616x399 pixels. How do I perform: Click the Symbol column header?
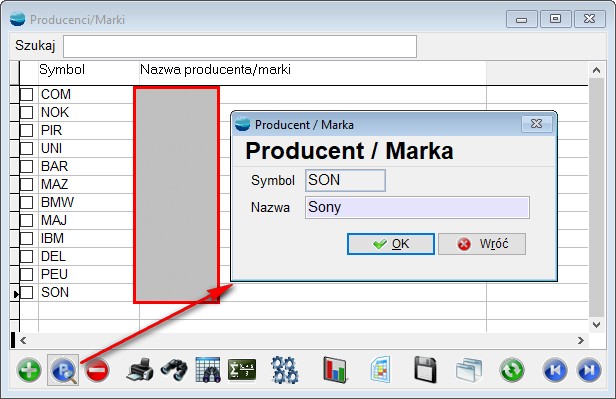[x=62, y=70]
